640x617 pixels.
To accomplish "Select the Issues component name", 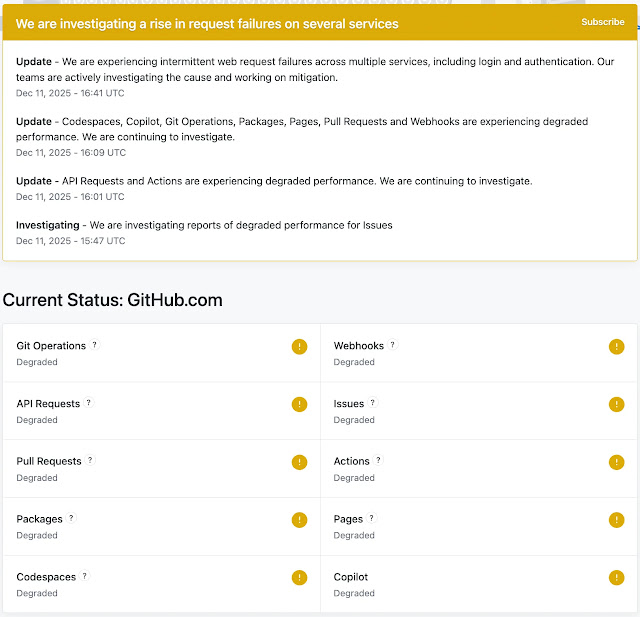I will [x=349, y=404].
